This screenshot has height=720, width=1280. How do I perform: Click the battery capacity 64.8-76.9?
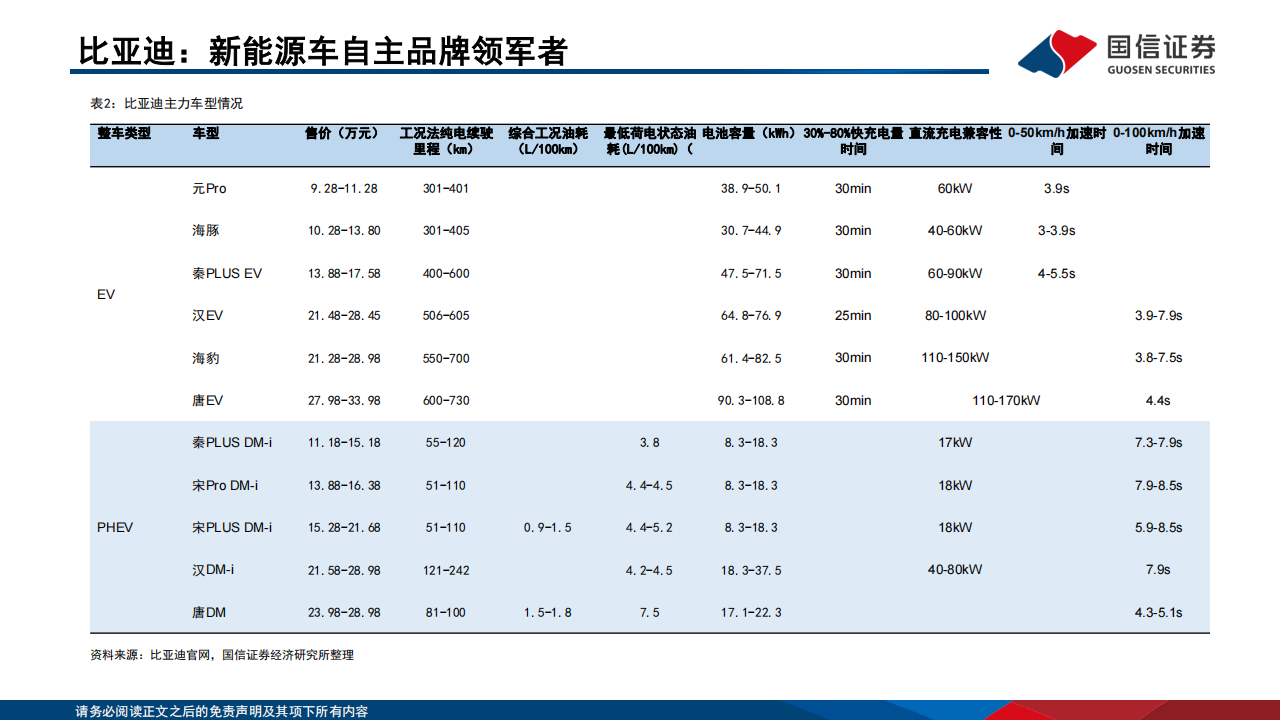[751, 316]
